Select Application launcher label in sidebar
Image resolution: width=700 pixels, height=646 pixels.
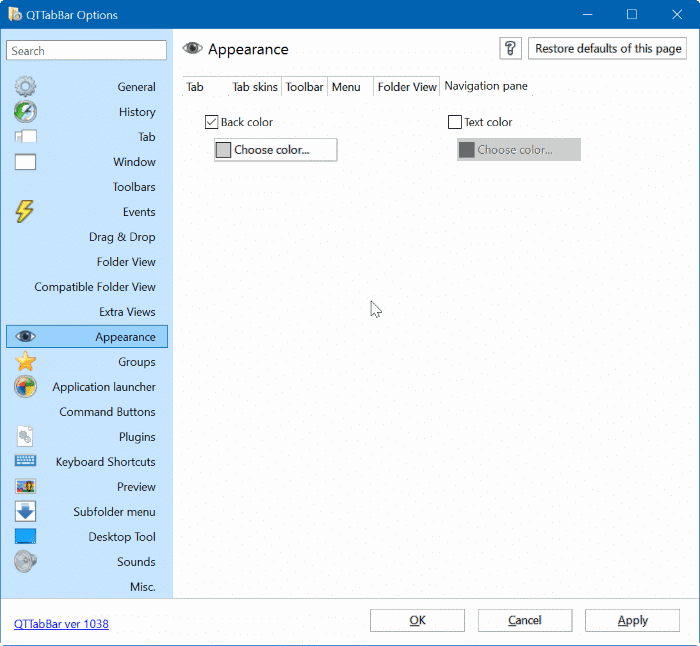(104, 387)
